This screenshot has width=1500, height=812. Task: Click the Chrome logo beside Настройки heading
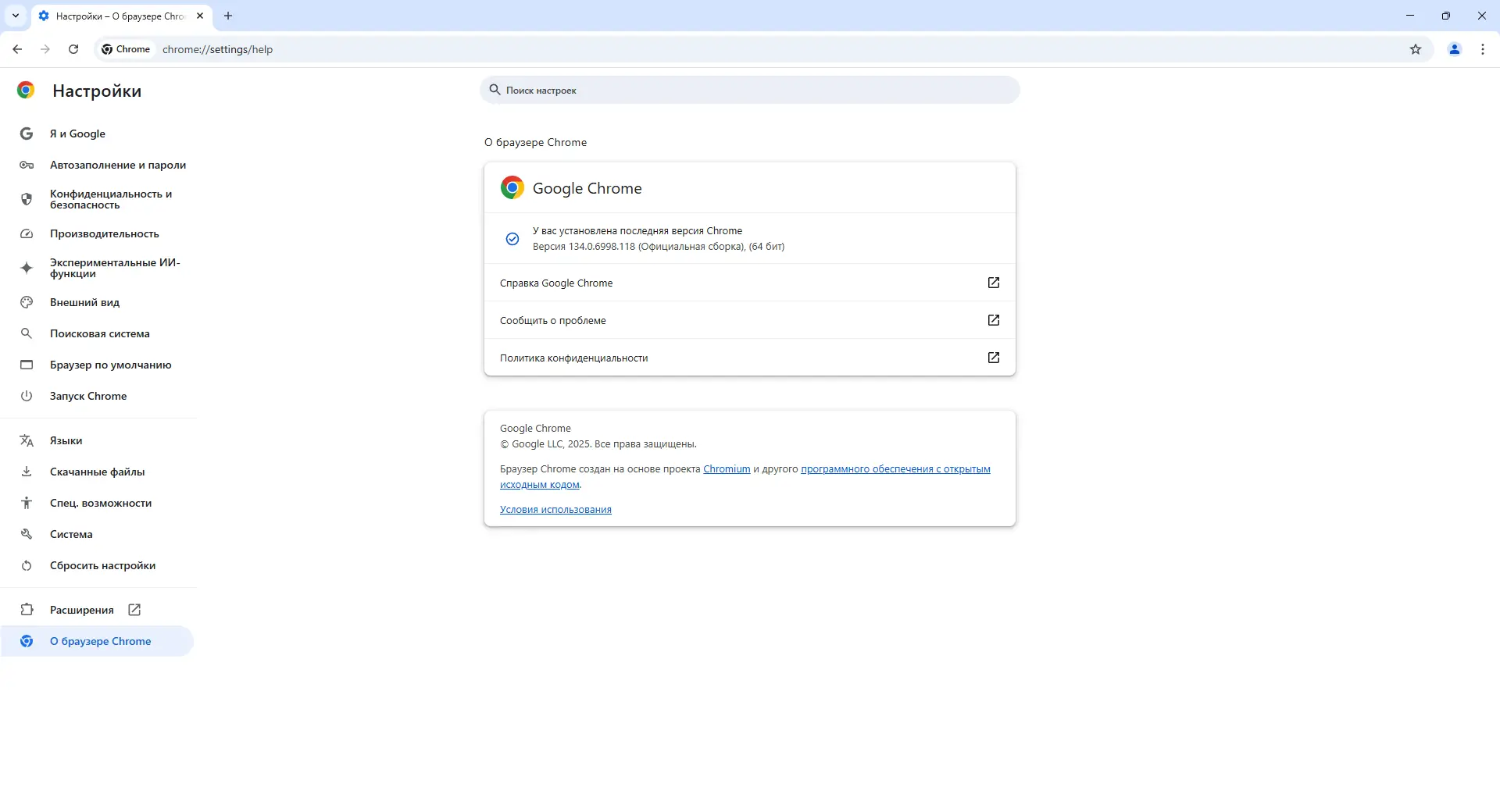[x=26, y=91]
